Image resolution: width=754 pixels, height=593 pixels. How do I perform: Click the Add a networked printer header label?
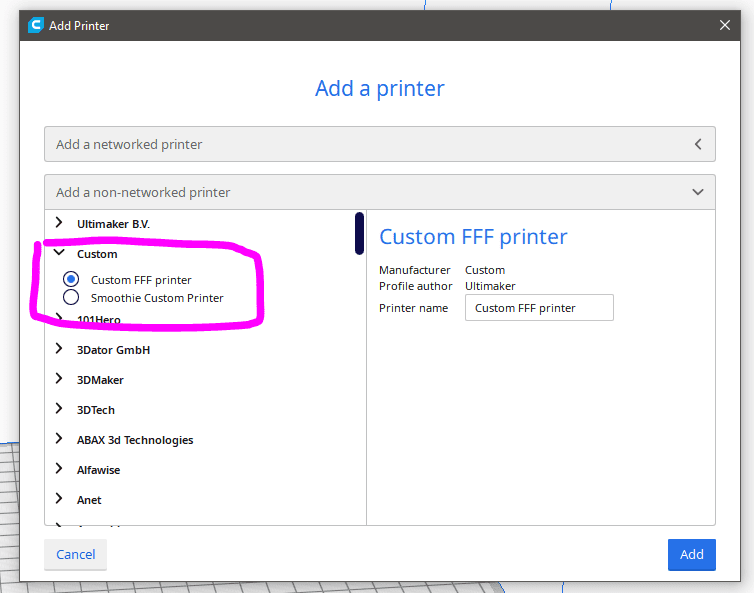pos(129,144)
